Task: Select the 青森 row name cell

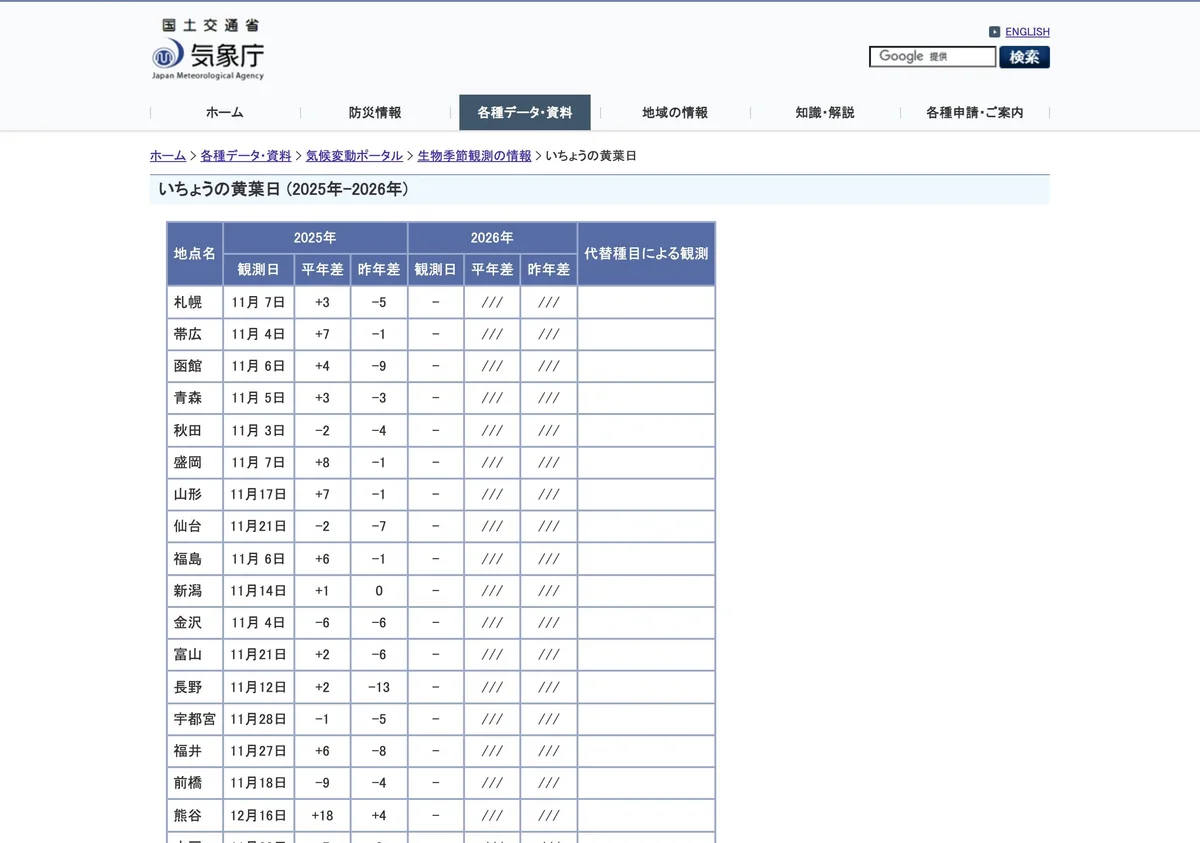Action: coord(195,398)
